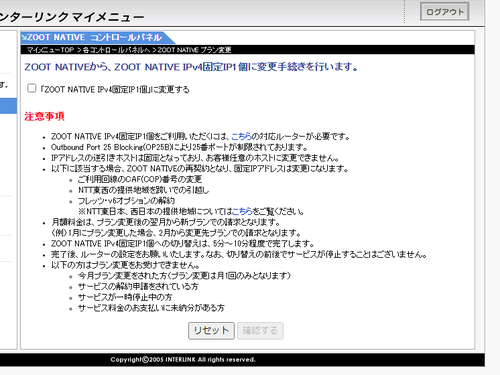Click the IPアドレスの逆引きホストは固定 notice line
Viewport: 500px width, 375px height.
tap(195, 158)
